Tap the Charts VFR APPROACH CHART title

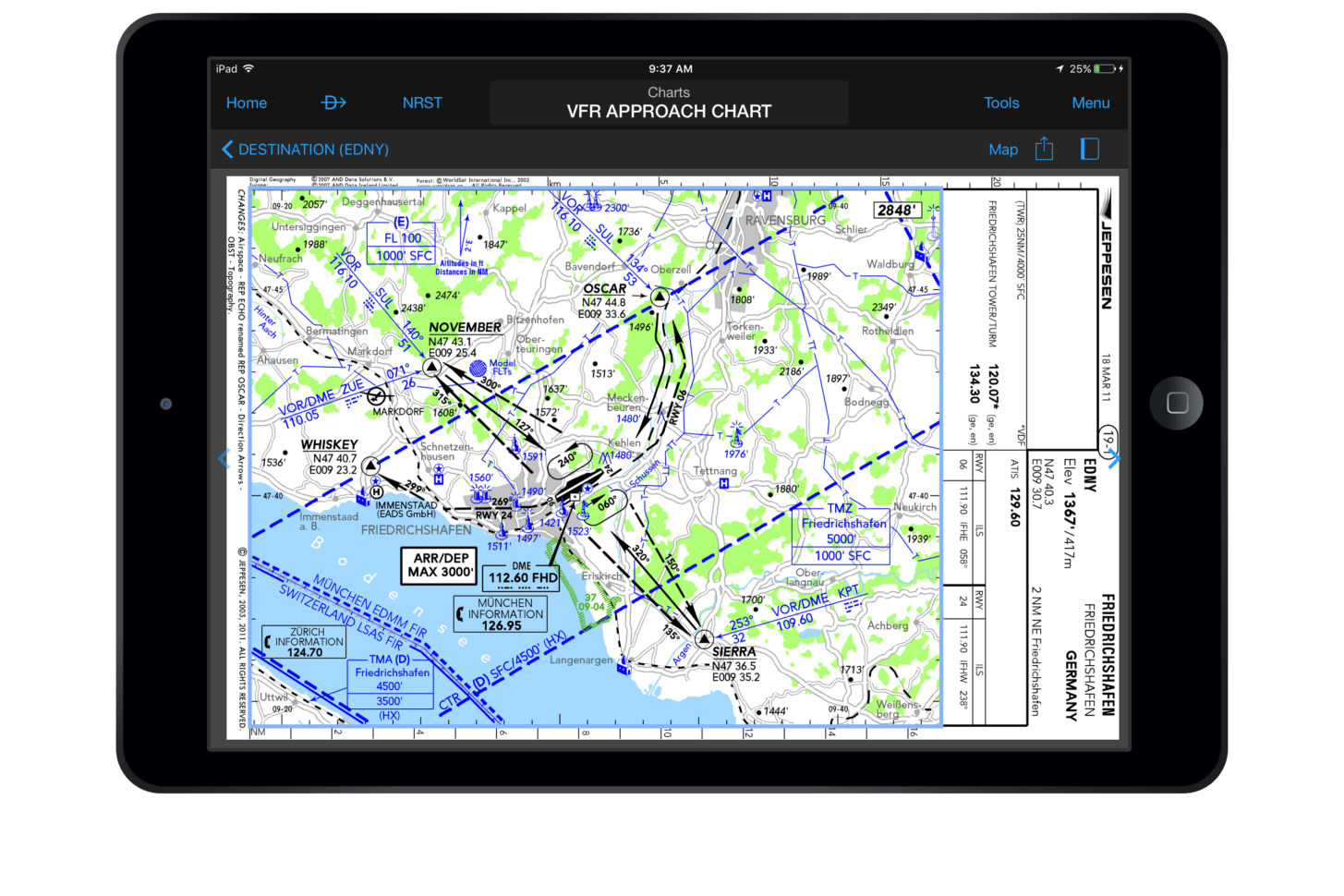pyautogui.click(x=669, y=103)
